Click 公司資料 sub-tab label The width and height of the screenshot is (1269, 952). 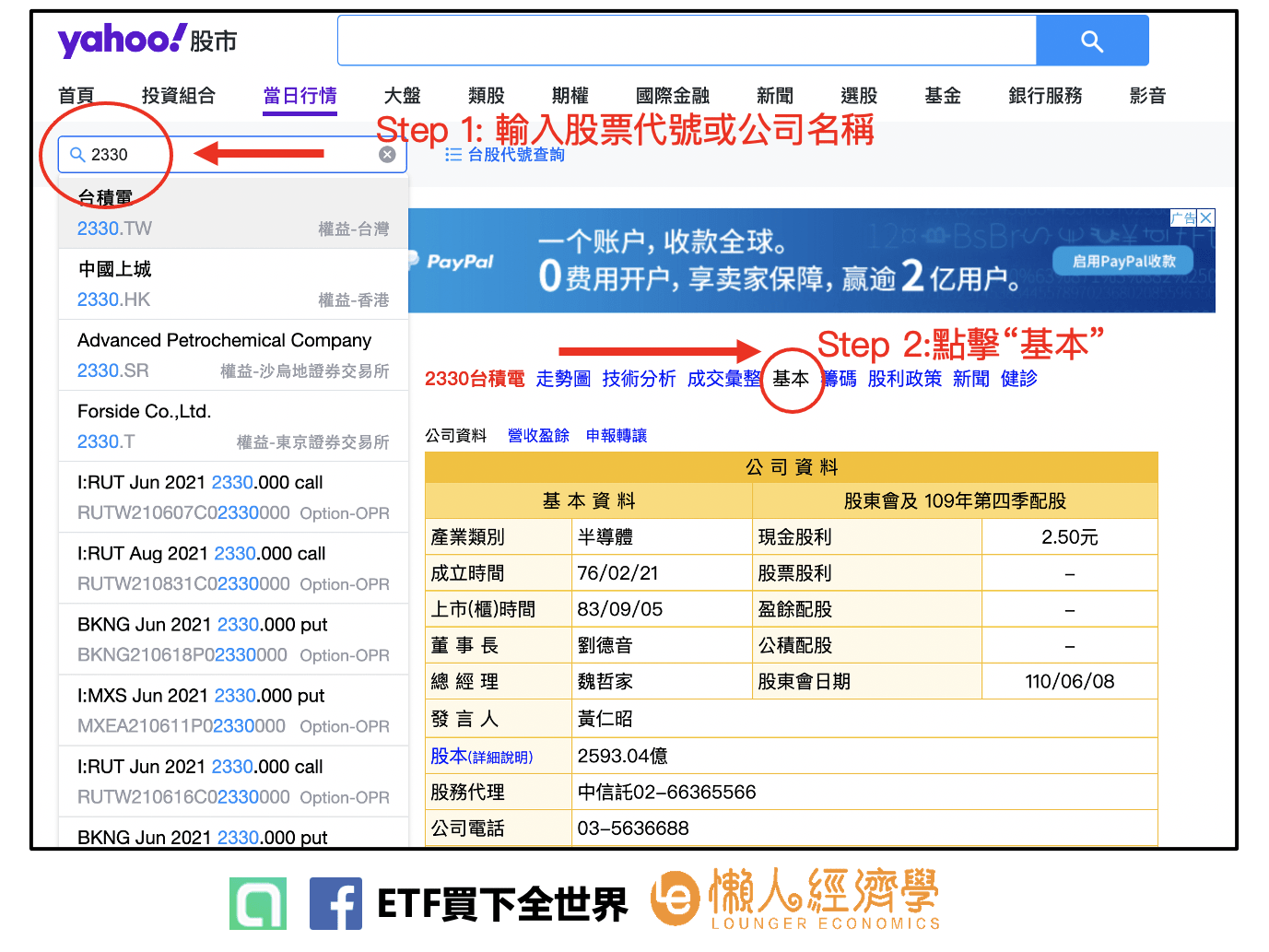[x=455, y=436]
